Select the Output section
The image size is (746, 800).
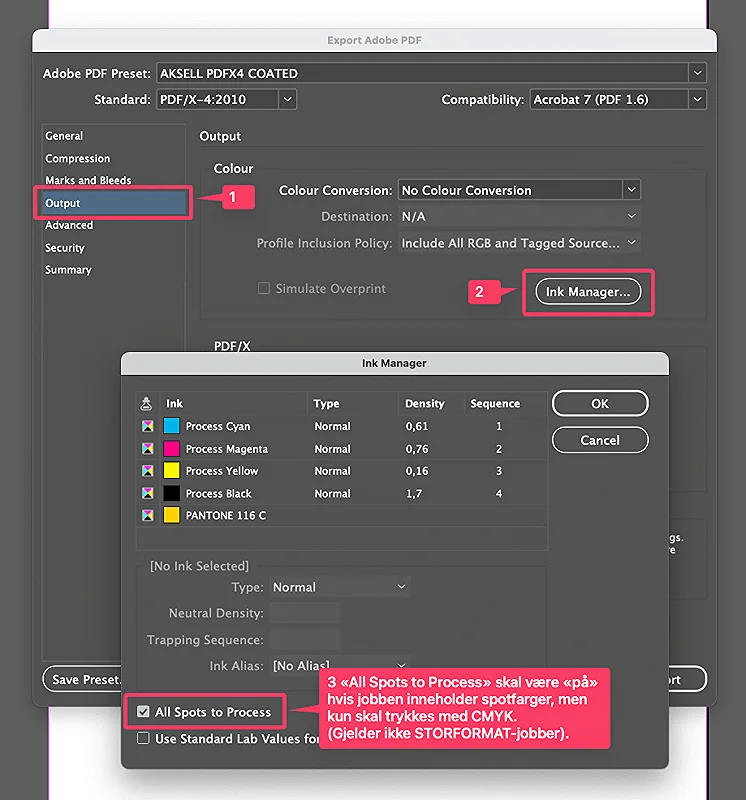[x=113, y=203]
